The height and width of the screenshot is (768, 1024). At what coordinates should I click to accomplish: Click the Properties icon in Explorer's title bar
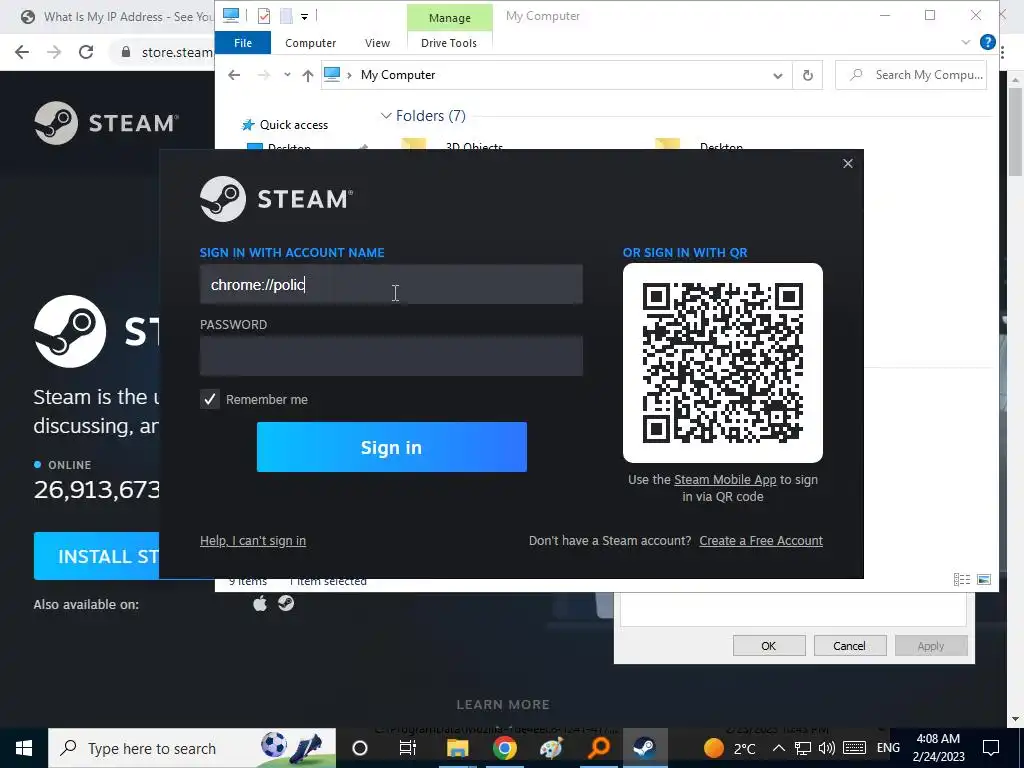(x=264, y=16)
